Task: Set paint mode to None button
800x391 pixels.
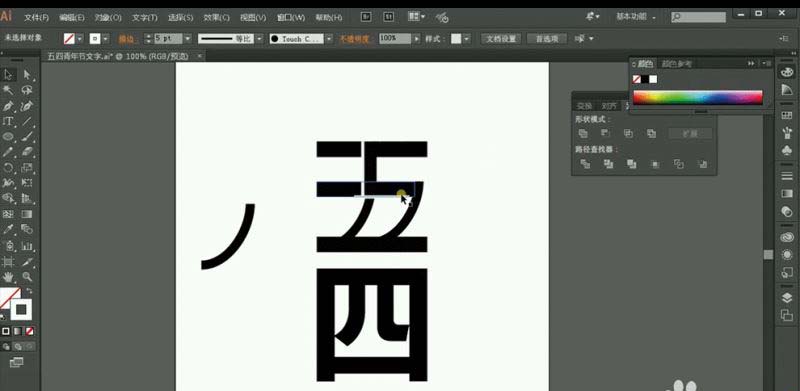Action: coord(30,331)
